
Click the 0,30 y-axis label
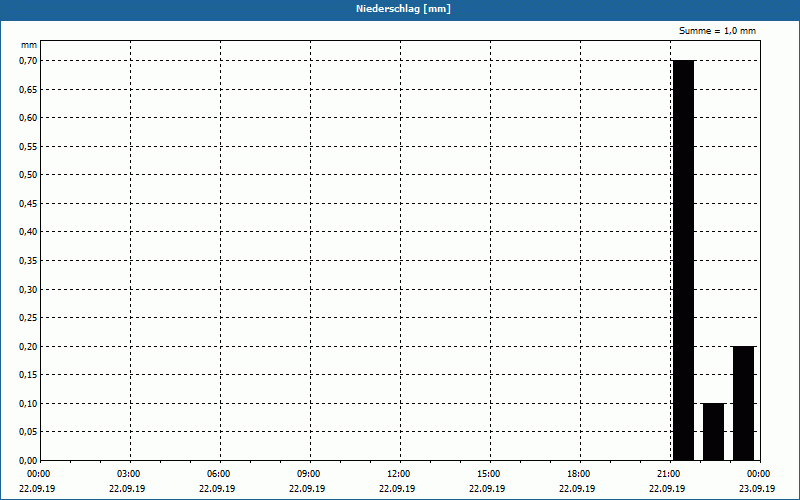[28, 289]
